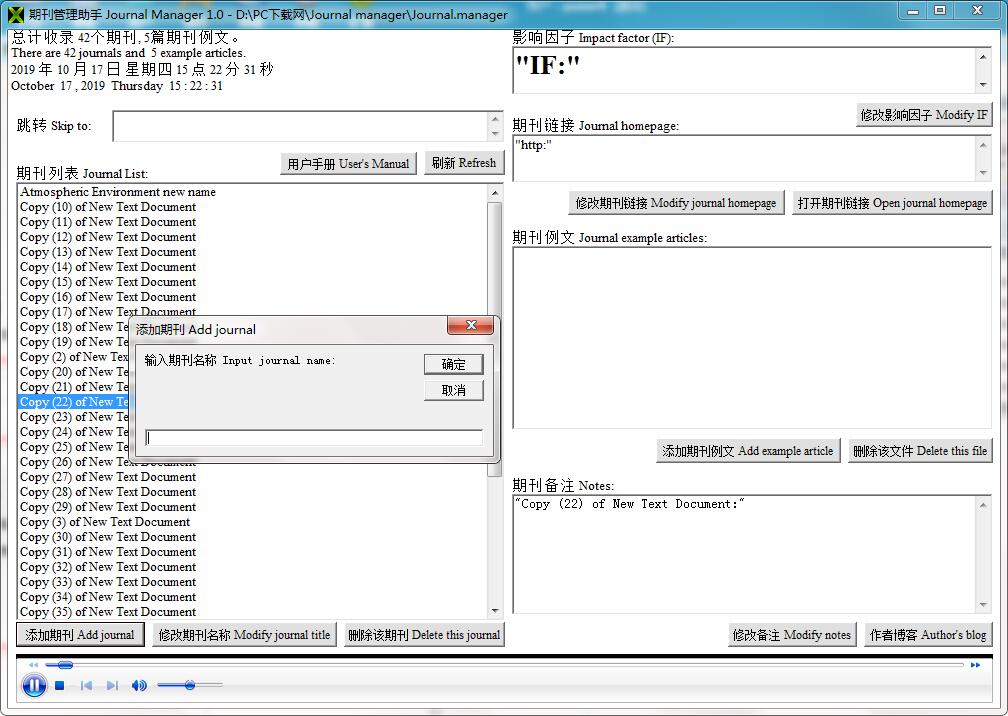Click inside the Notes text area
The image size is (1008, 716).
pyautogui.click(x=744, y=554)
